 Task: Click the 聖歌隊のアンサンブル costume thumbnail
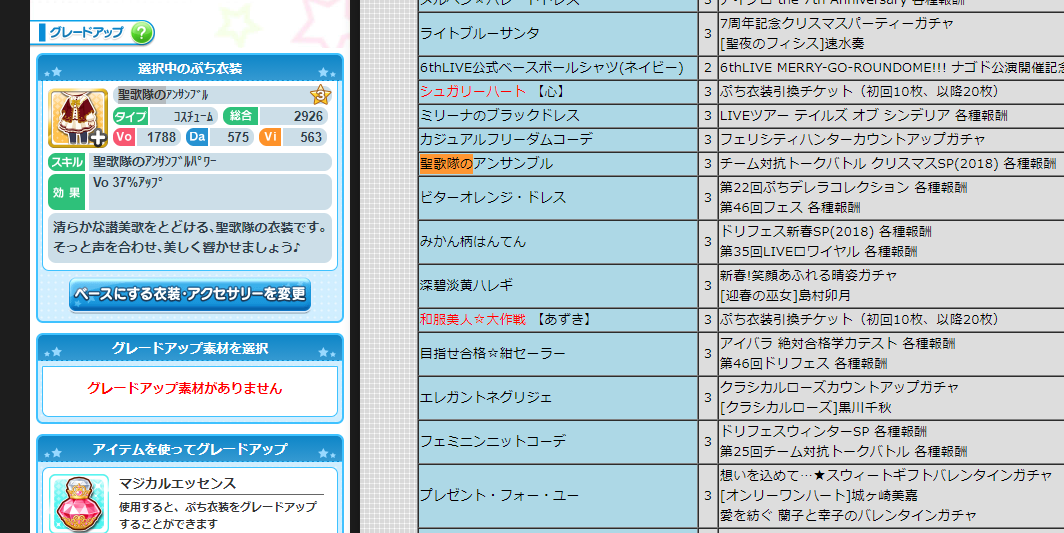tap(78, 118)
